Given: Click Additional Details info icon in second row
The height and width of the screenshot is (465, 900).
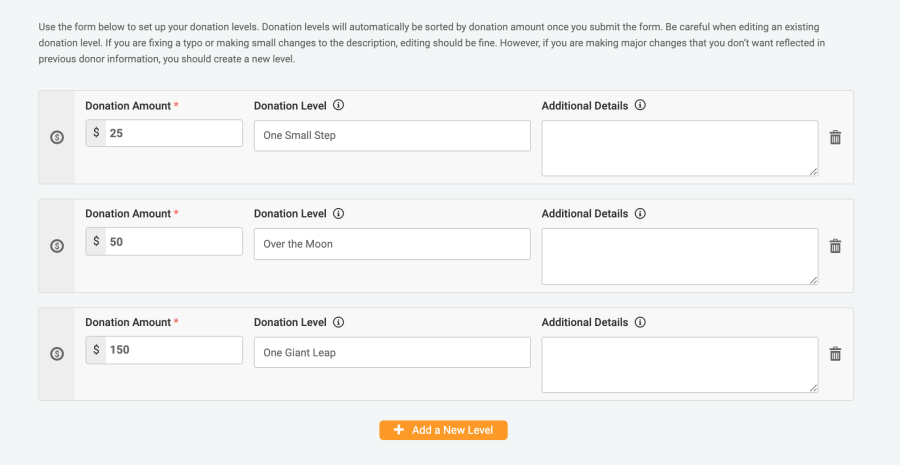Looking at the screenshot, I should [x=641, y=214].
